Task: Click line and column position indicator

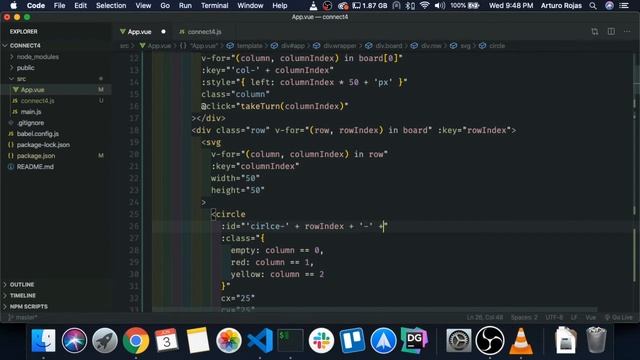Action: (x=485, y=317)
